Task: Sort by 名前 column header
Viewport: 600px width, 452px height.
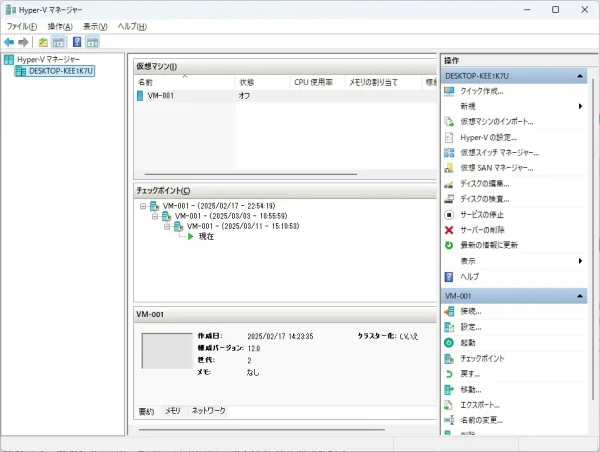Action: pos(185,82)
